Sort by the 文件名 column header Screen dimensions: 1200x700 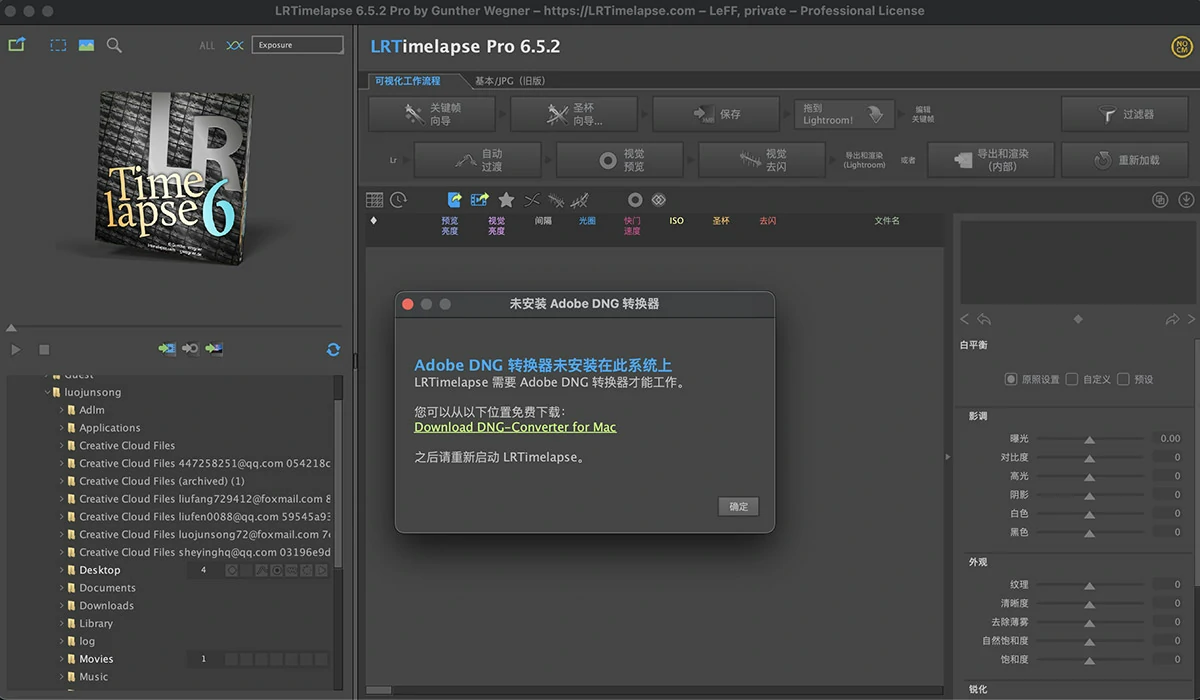tap(887, 220)
